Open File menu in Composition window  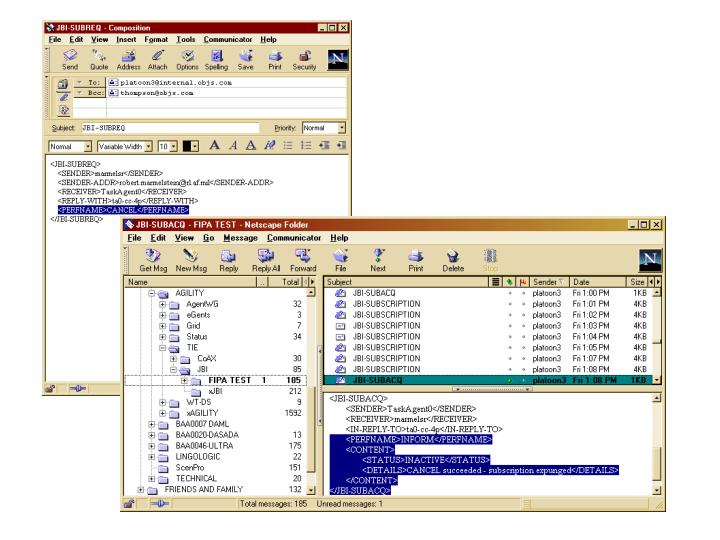point(55,39)
